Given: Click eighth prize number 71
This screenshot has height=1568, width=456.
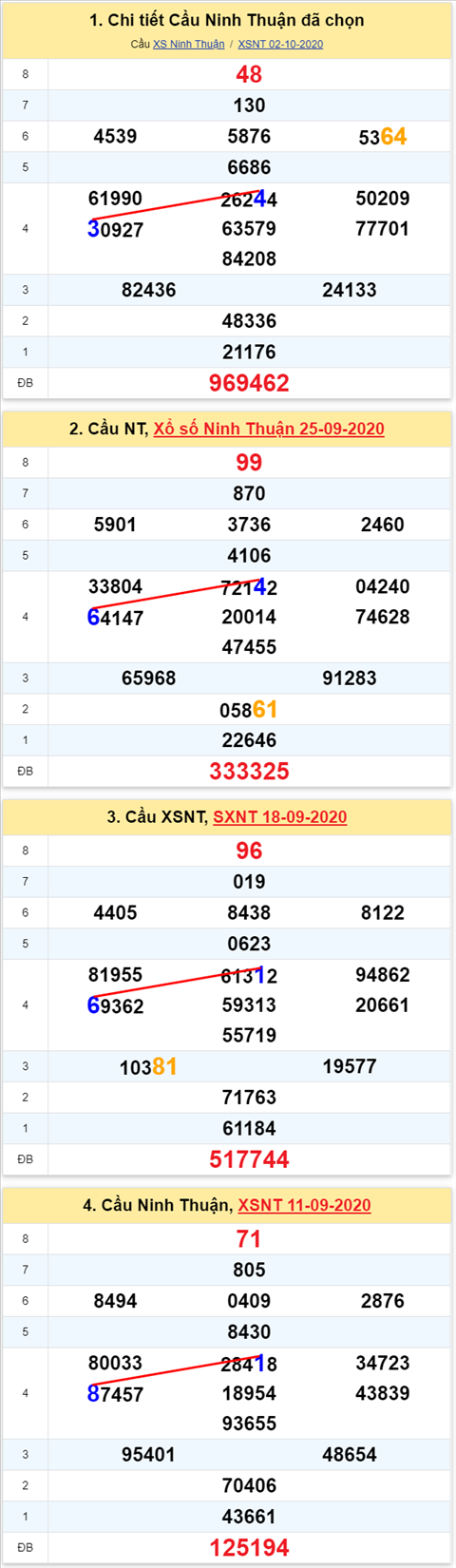Looking at the screenshot, I should pos(249,1239).
